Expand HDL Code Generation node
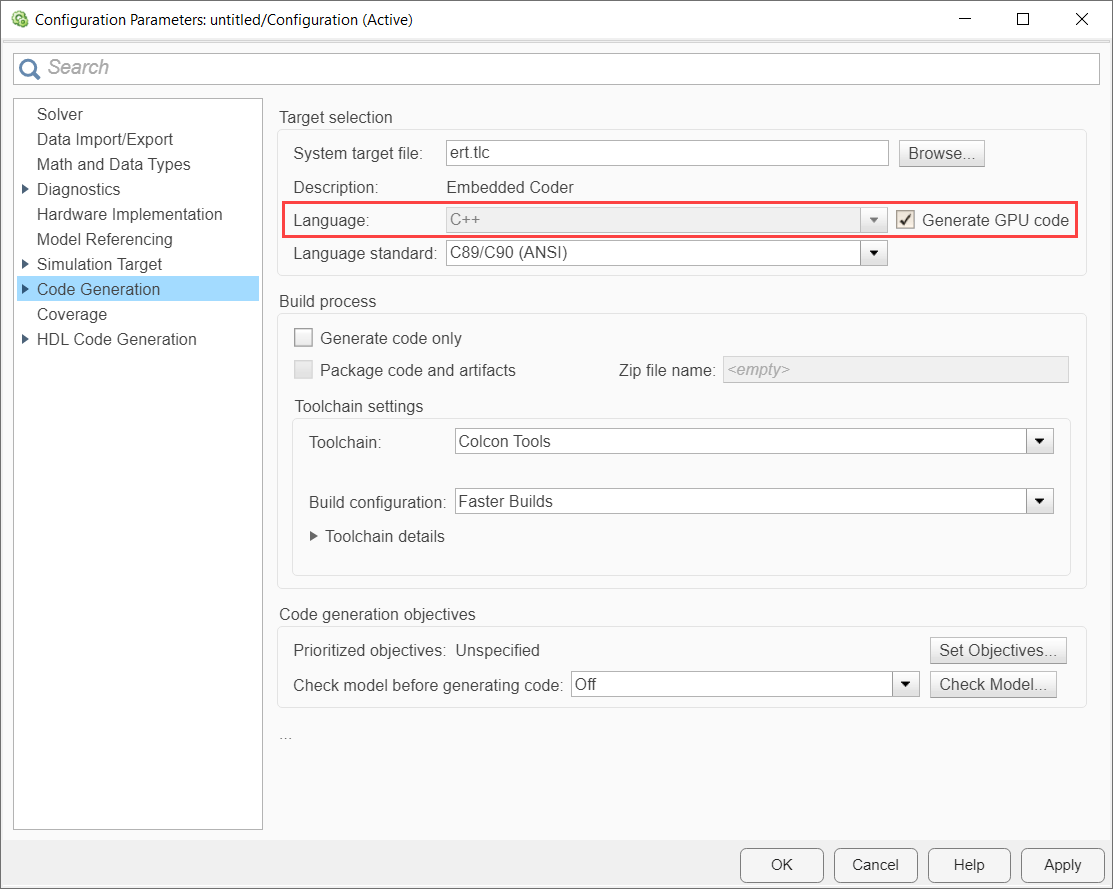Image resolution: width=1113 pixels, height=889 pixels. coord(25,339)
